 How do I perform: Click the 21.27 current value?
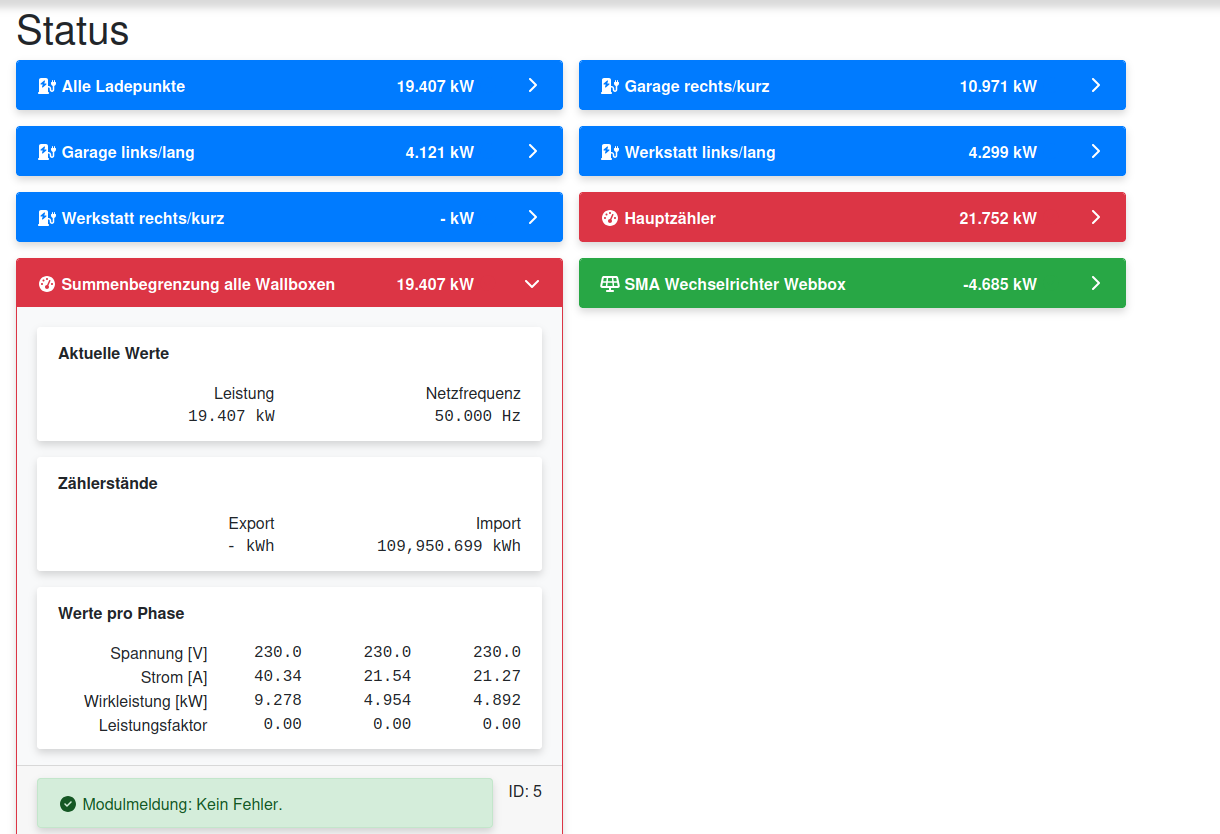497,676
